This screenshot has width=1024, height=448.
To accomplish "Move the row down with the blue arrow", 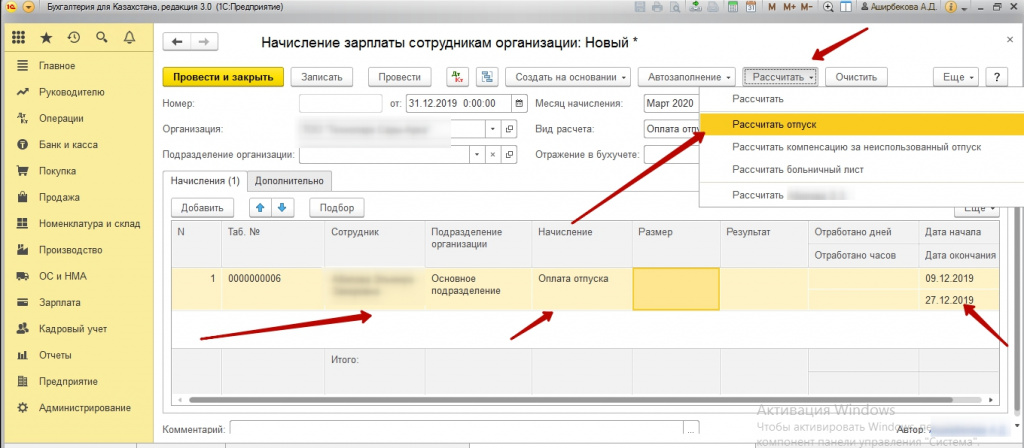I will point(283,208).
